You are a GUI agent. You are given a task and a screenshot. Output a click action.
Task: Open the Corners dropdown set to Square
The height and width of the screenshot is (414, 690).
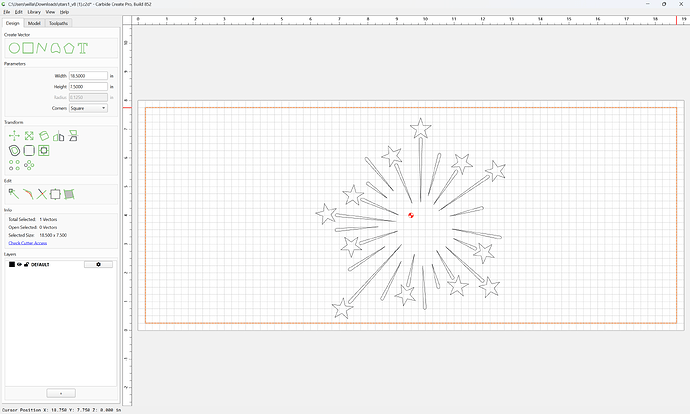(x=88, y=108)
